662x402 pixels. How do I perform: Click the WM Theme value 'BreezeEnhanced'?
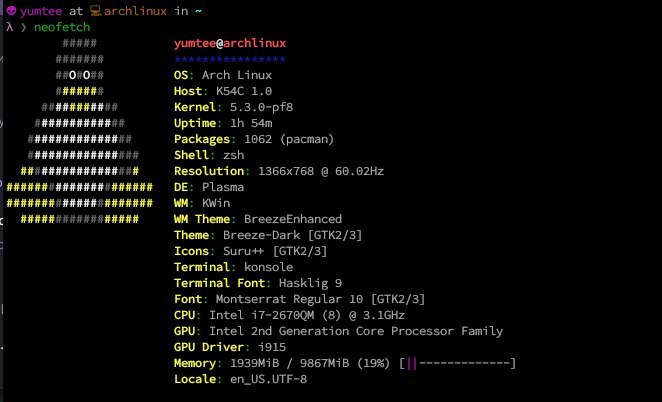pos(293,220)
